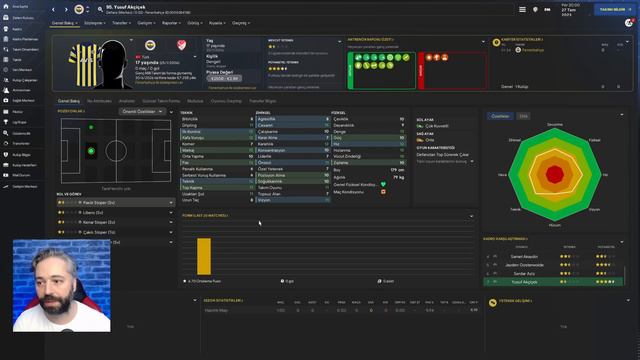The width and height of the screenshot is (640, 360).
Task: Open hamburger menu icon at top right
Action: coord(522,9)
